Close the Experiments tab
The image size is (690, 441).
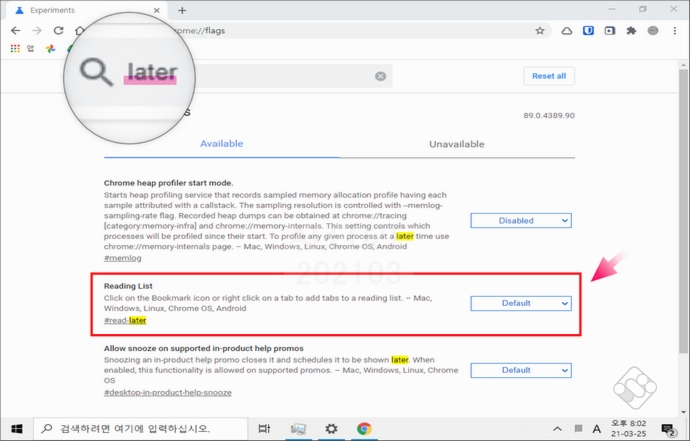click(157, 10)
